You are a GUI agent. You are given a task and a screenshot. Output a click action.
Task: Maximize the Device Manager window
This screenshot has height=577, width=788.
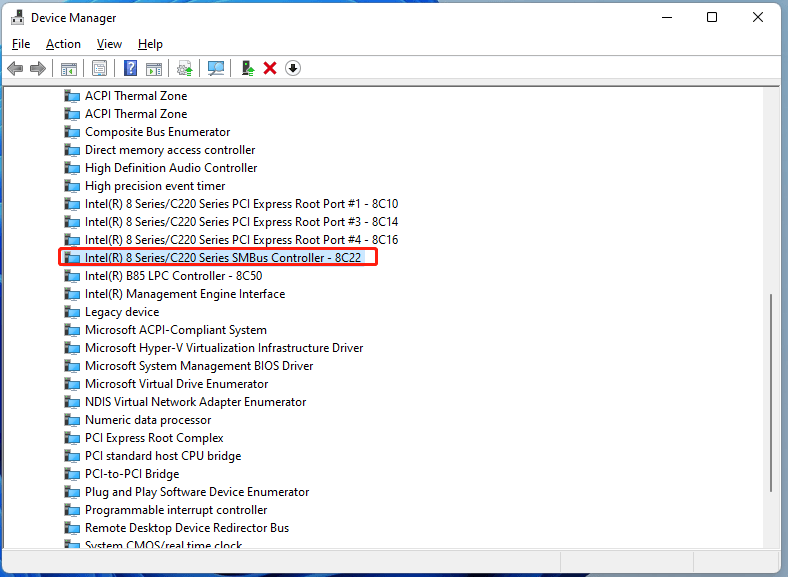point(712,18)
